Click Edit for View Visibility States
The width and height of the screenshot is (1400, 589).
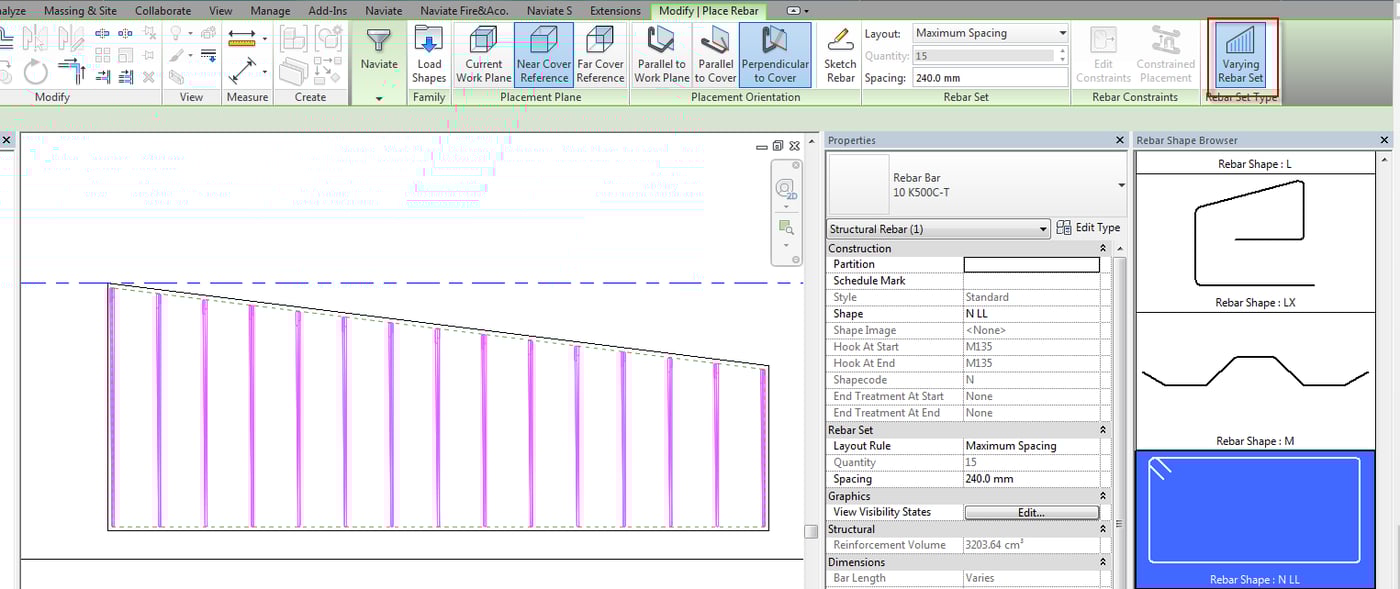tap(1031, 511)
